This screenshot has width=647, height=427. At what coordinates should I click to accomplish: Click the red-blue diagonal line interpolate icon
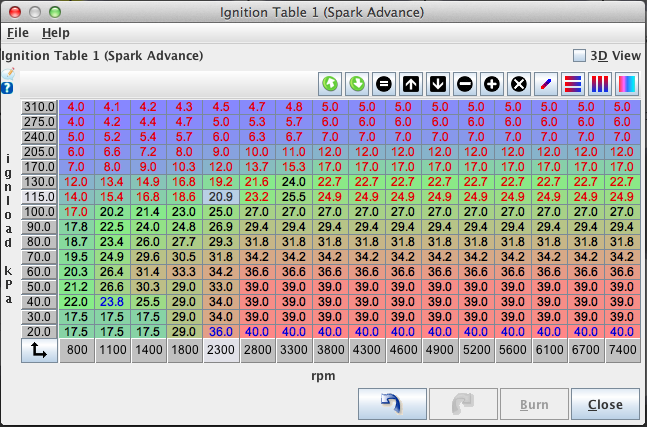(x=546, y=84)
